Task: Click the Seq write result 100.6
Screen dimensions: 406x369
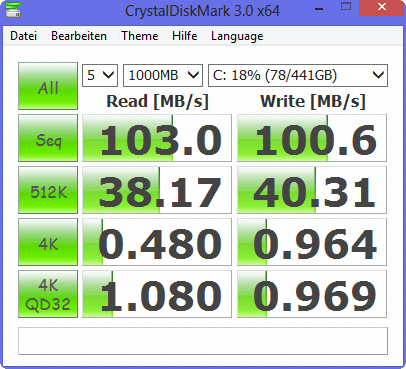Action: pyautogui.click(x=312, y=138)
